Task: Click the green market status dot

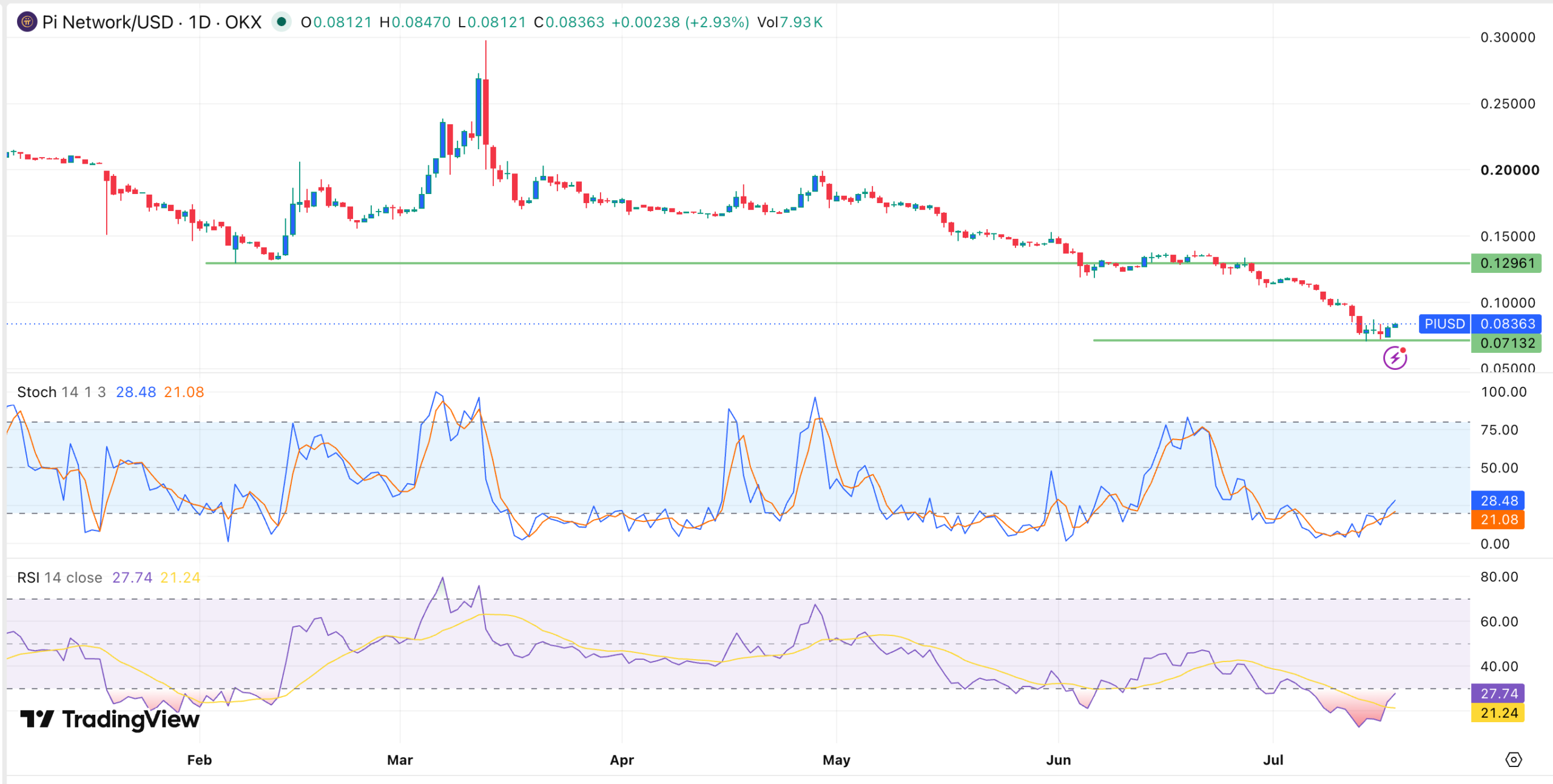Action: pyautogui.click(x=281, y=22)
